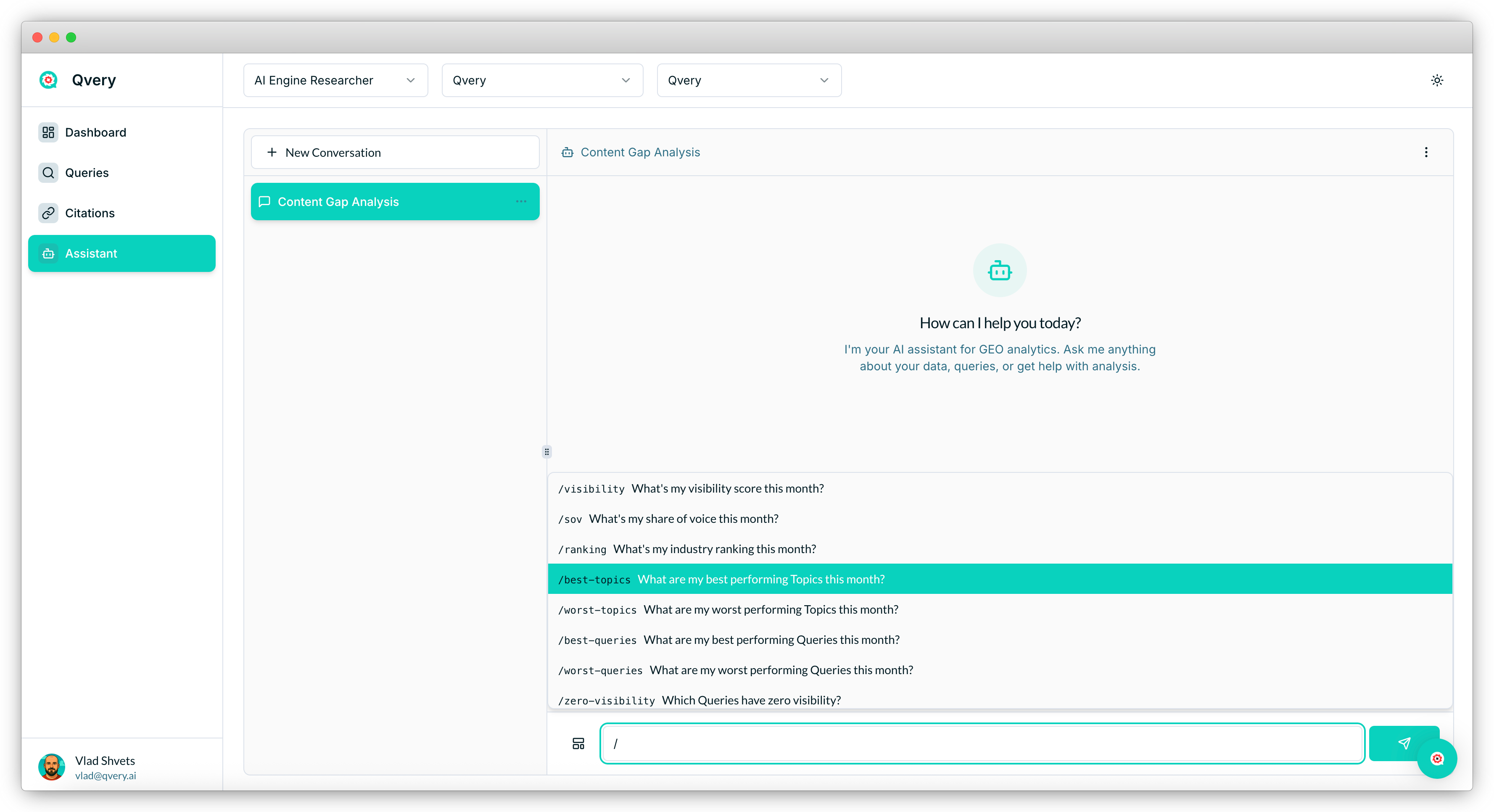Navigate to Queries section
Screen dimensions: 1494x812
(x=87, y=173)
